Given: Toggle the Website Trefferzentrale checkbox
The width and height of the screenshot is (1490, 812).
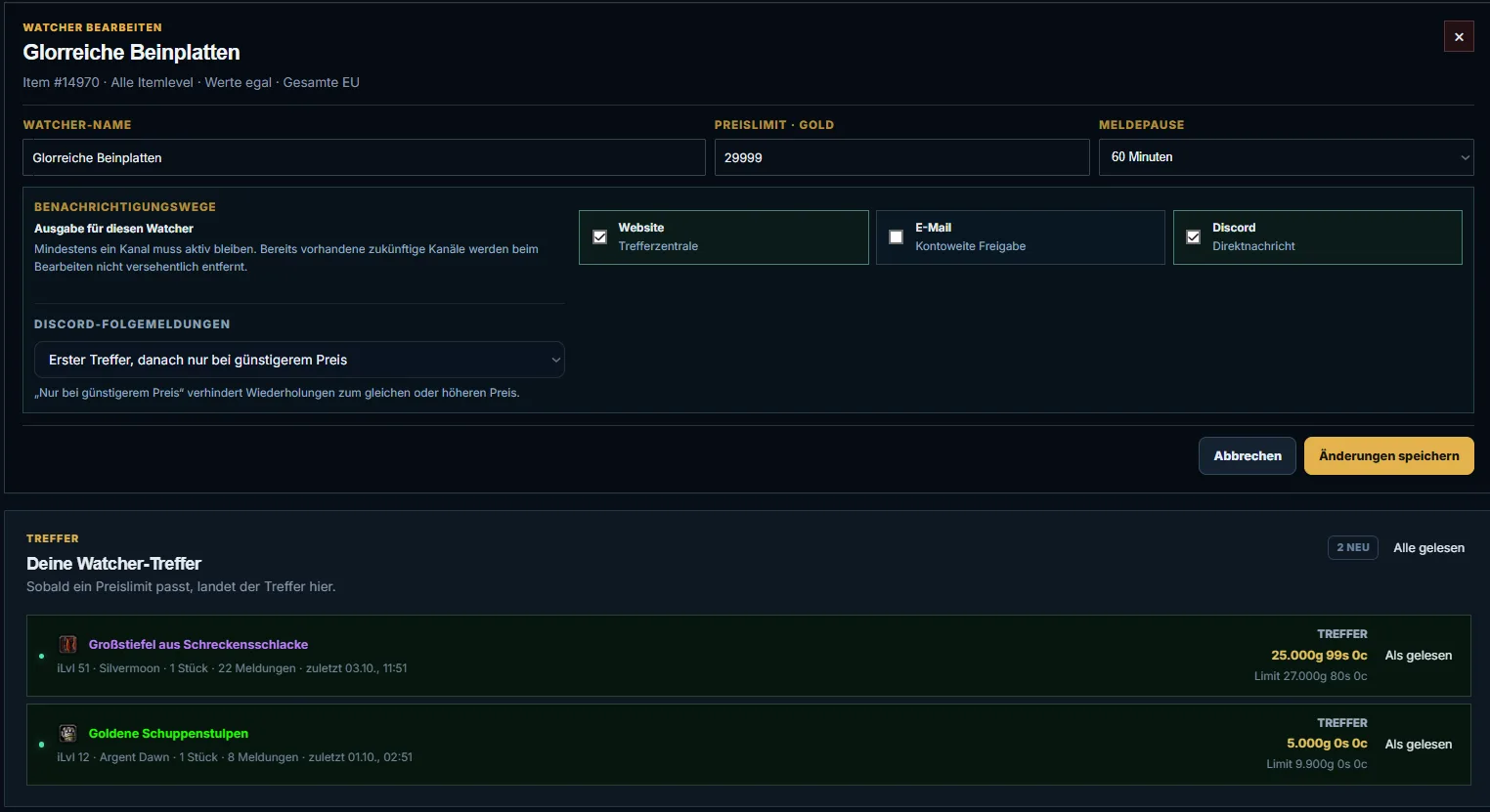Looking at the screenshot, I should pyautogui.click(x=600, y=236).
